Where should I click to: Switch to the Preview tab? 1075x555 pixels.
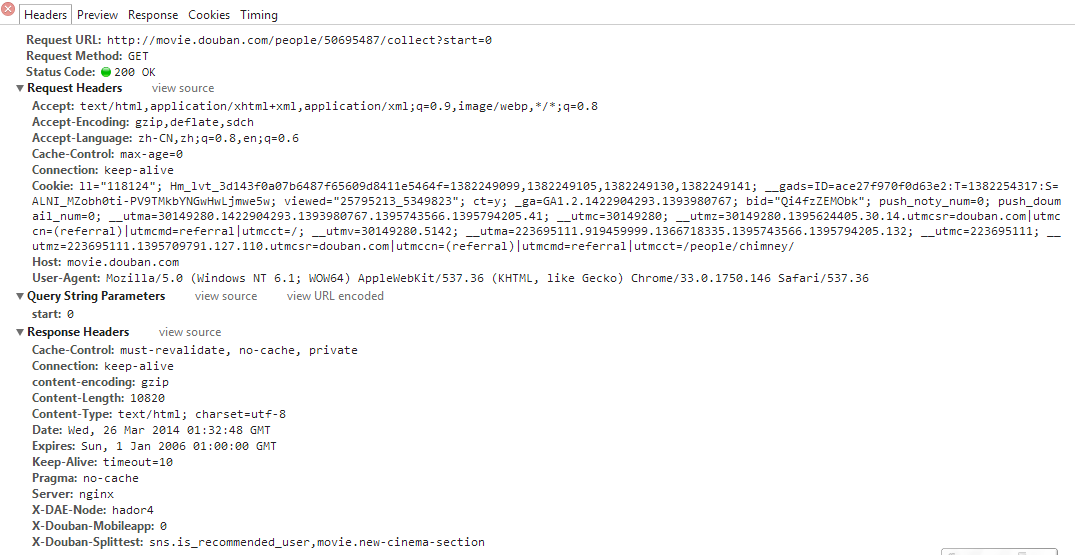click(97, 14)
